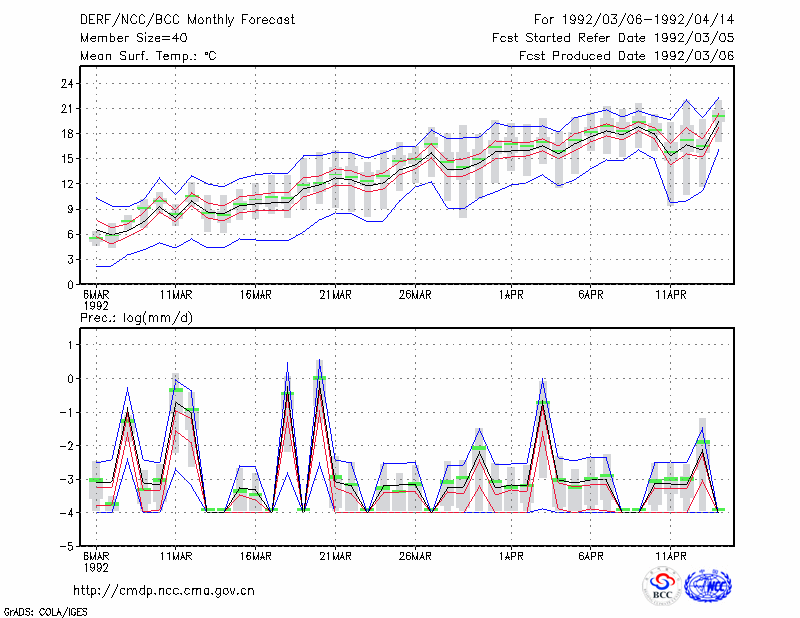Viewport: 800px width, 618px height.
Task: Click the GrADS: COLA/IGES credit text
Action: [46, 612]
